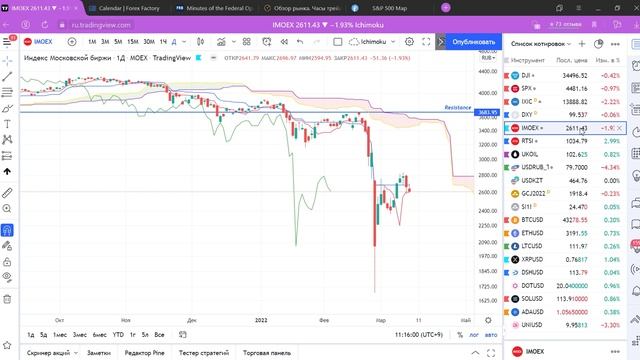Collapse the bottom panel with chevron
Screen dimensions: 640x360
(x=476, y=353)
